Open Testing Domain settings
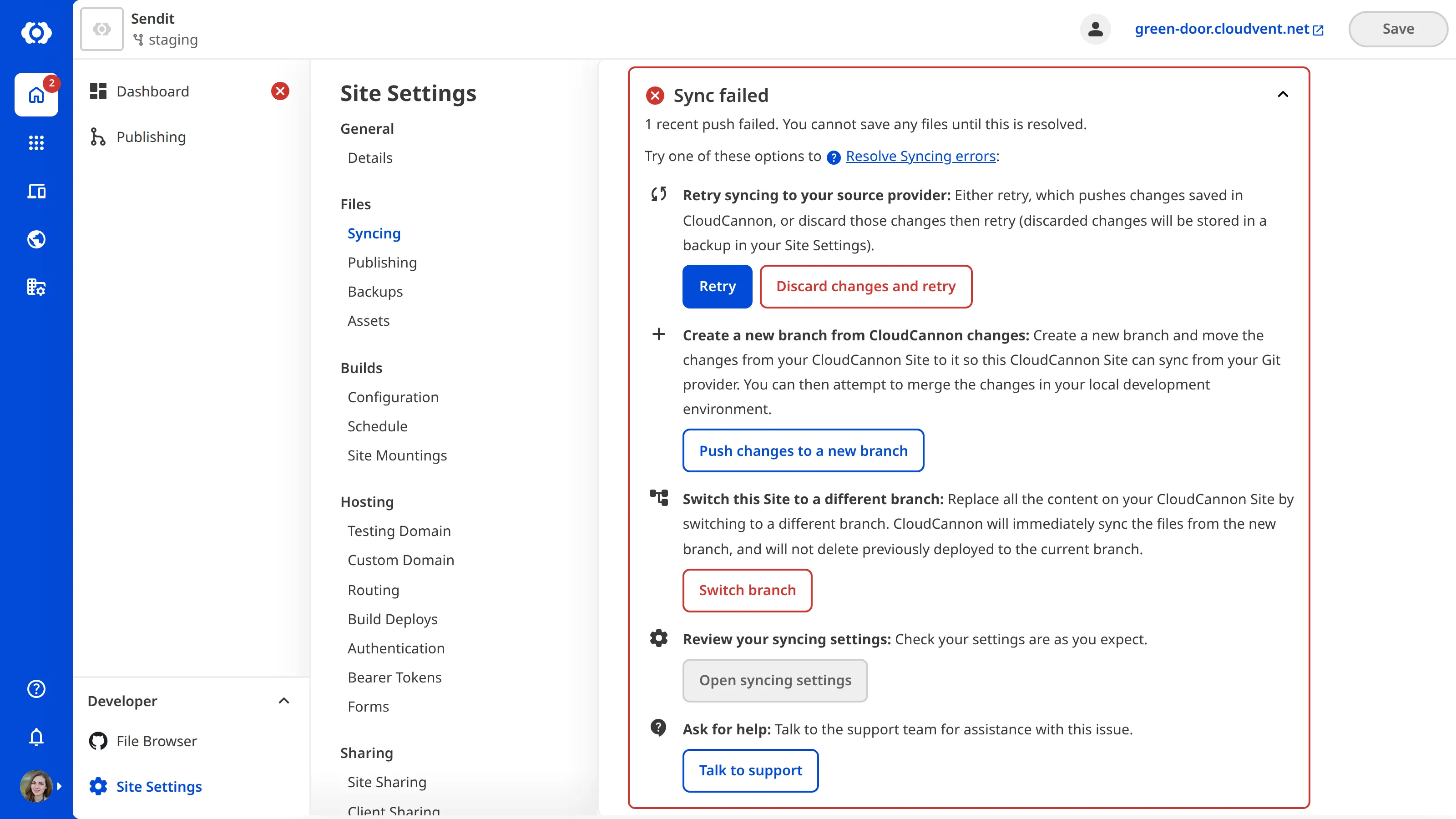The image size is (1456, 819). click(399, 531)
